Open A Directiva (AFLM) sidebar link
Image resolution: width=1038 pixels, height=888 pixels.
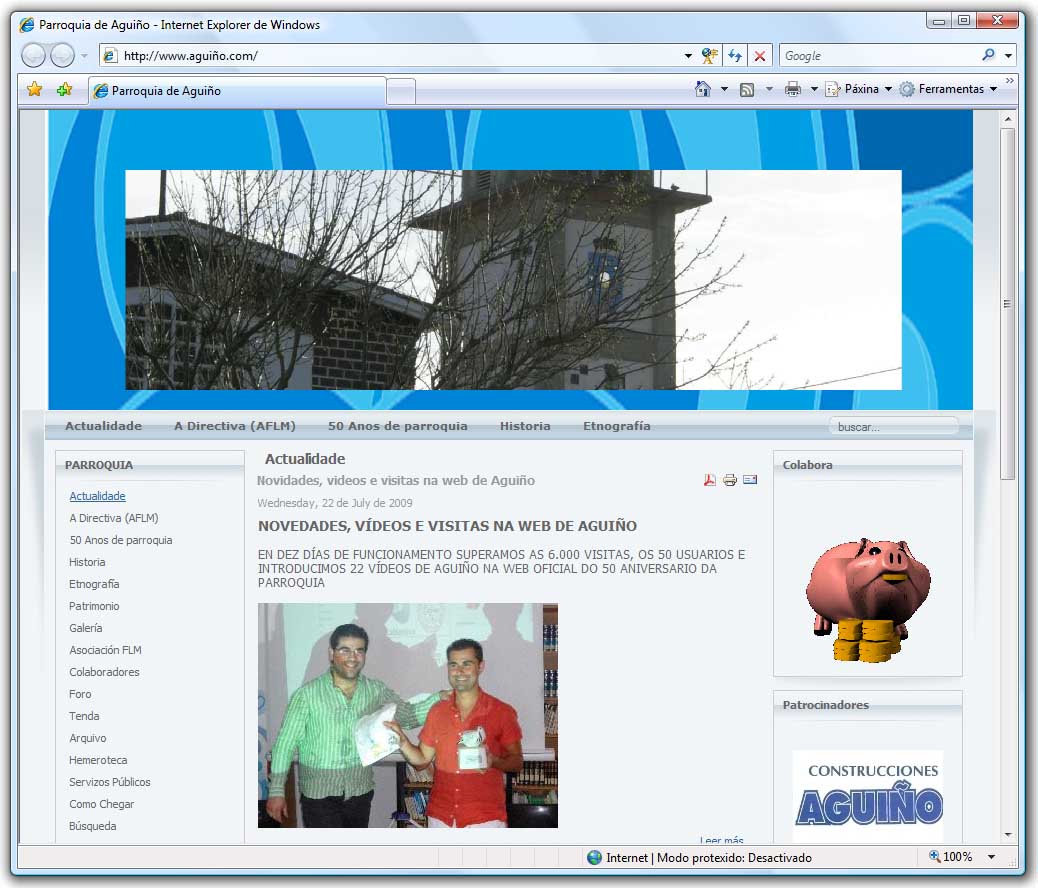114,518
